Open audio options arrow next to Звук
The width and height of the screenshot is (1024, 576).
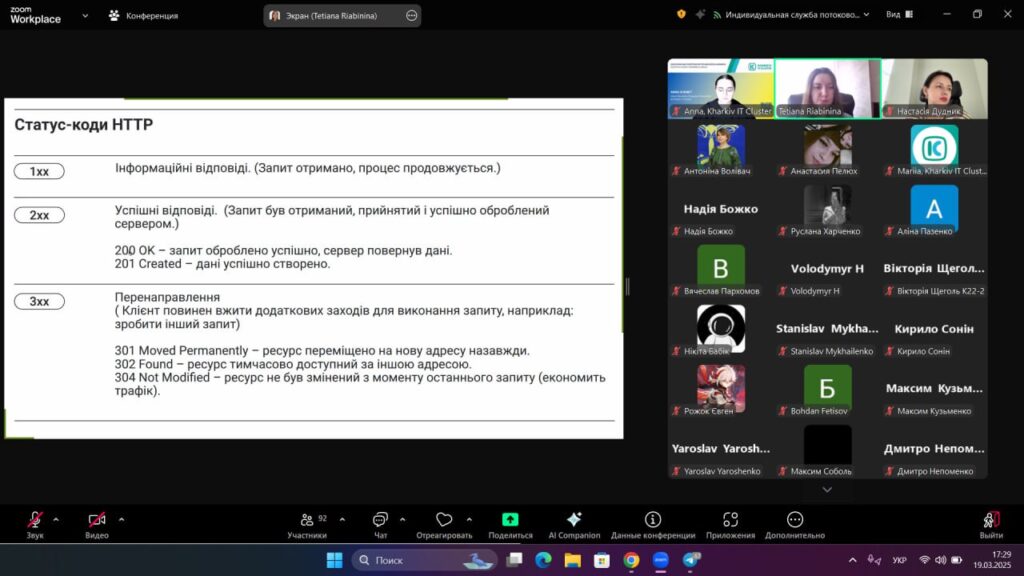56,520
